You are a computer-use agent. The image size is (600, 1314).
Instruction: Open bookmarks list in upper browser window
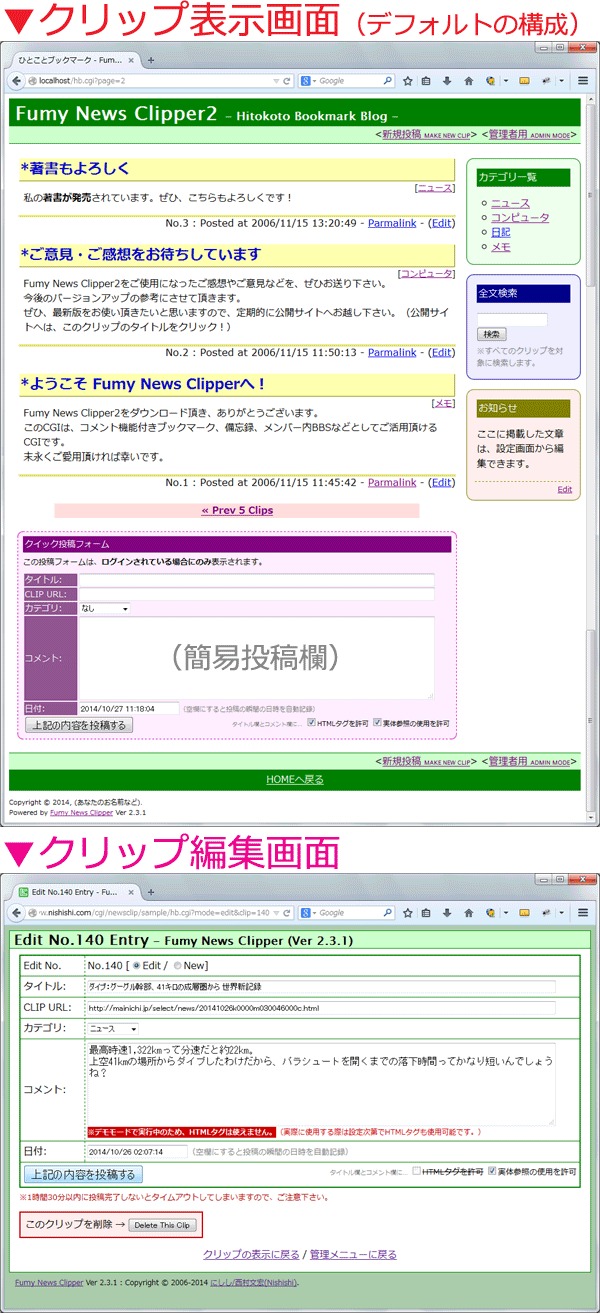pos(427,80)
